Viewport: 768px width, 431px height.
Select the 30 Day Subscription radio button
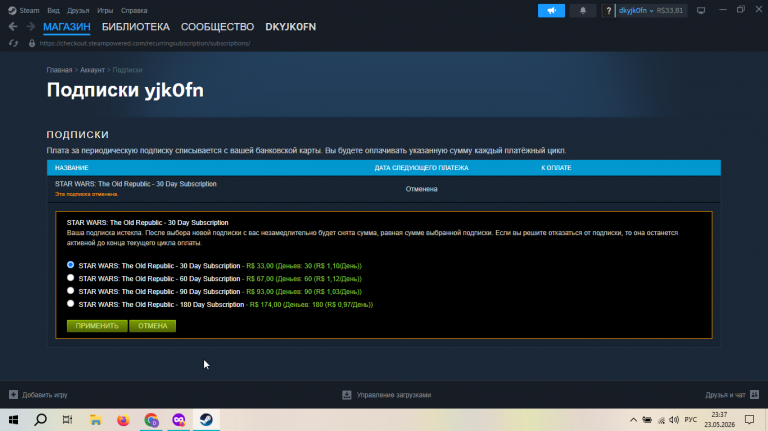point(71,265)
